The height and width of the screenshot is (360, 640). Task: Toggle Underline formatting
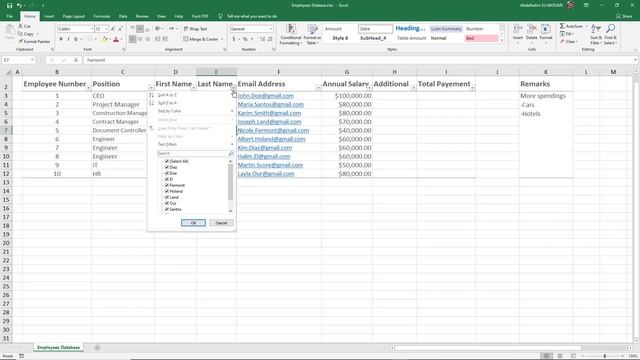pos(76,39)
